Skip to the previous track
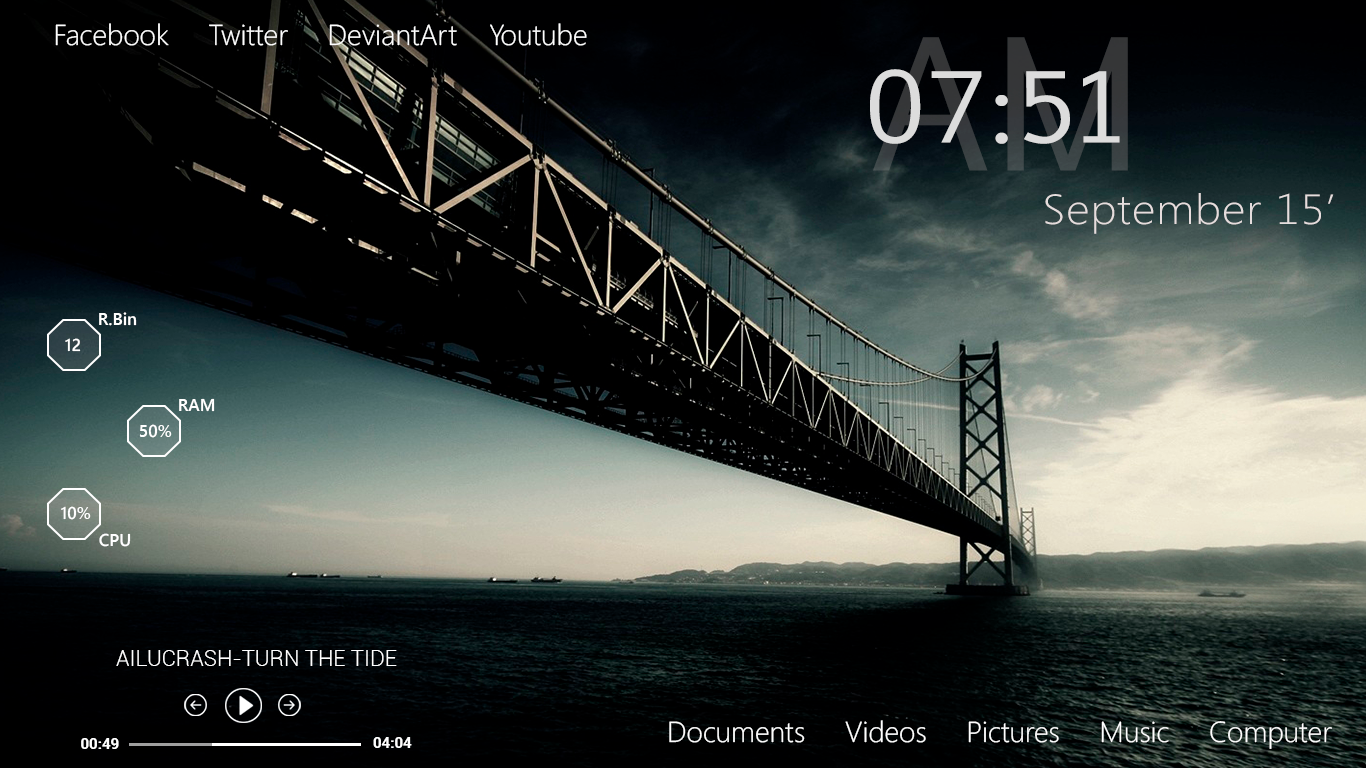 coord(195,705)
